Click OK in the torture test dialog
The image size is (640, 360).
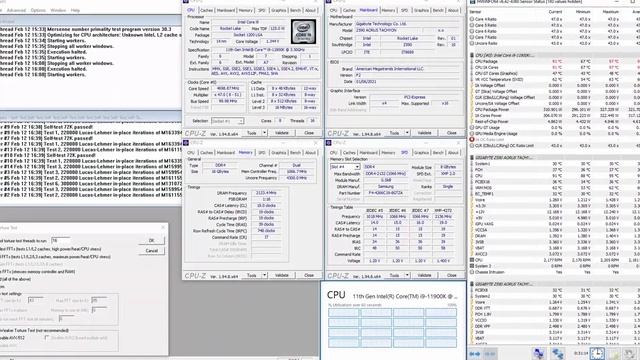pyautogui.click(x=151, y=240)
